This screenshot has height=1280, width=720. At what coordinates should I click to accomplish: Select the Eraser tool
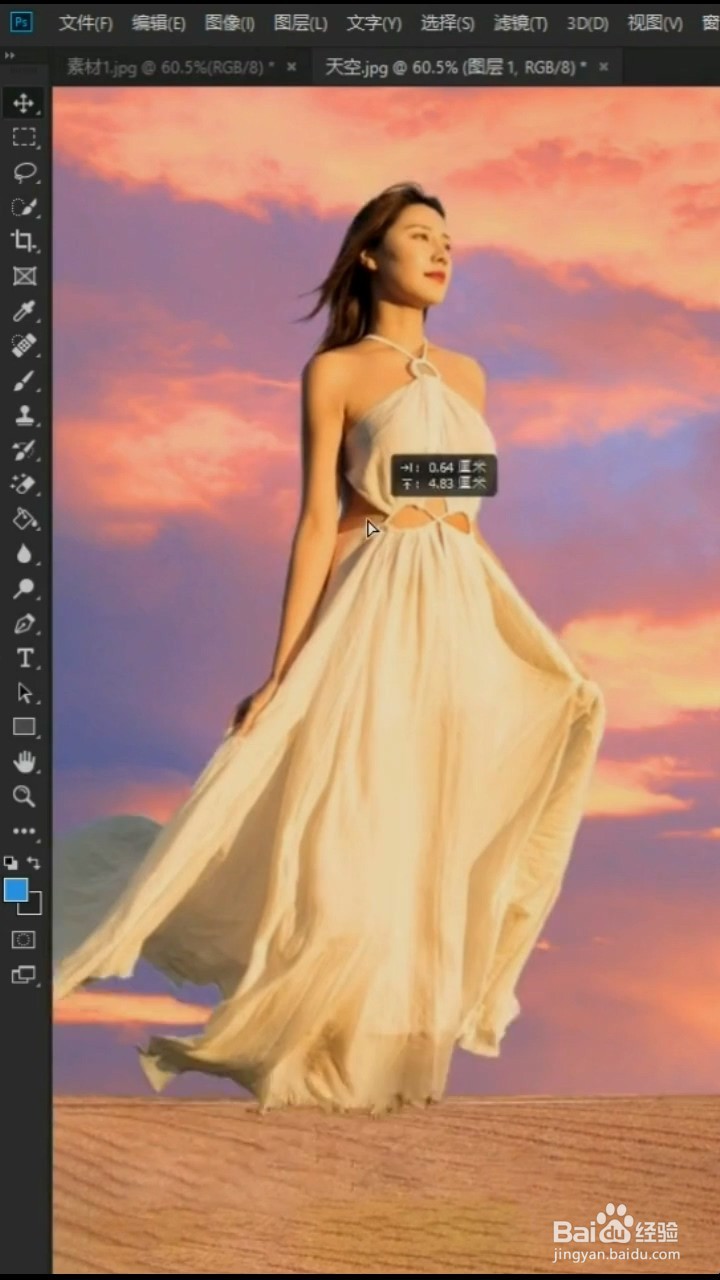point(24,484)
